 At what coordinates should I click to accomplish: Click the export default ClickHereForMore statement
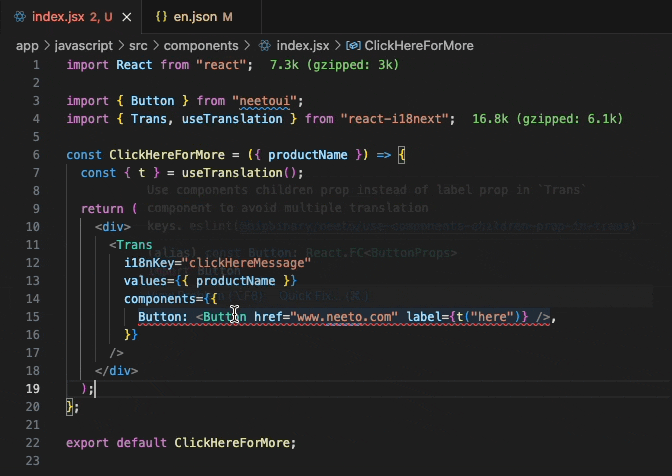[x=181, y=443]
